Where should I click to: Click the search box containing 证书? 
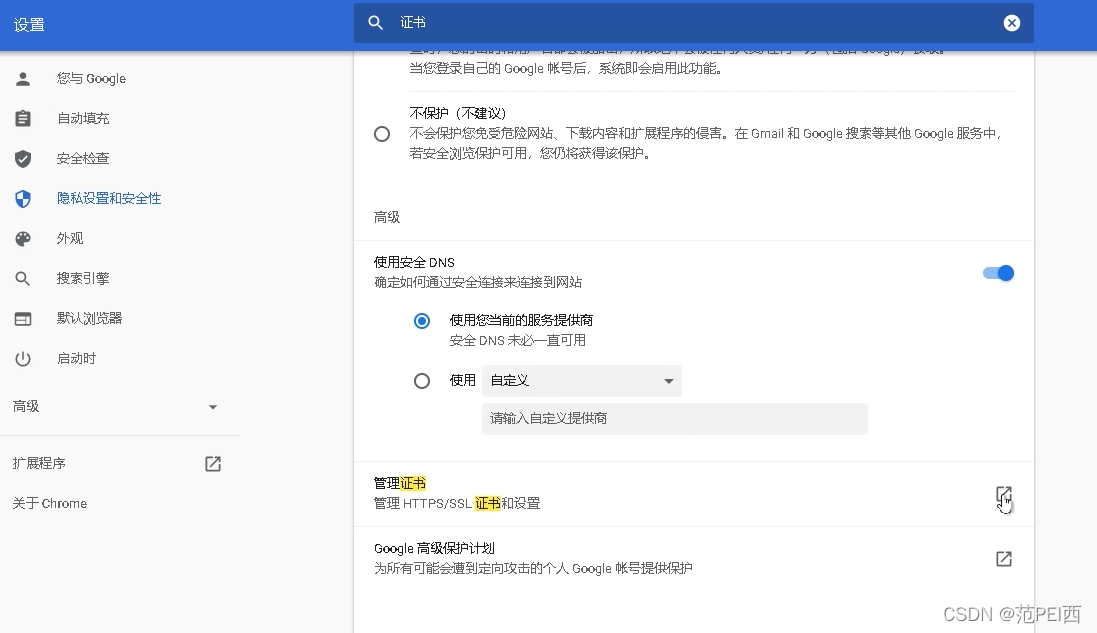693,23
